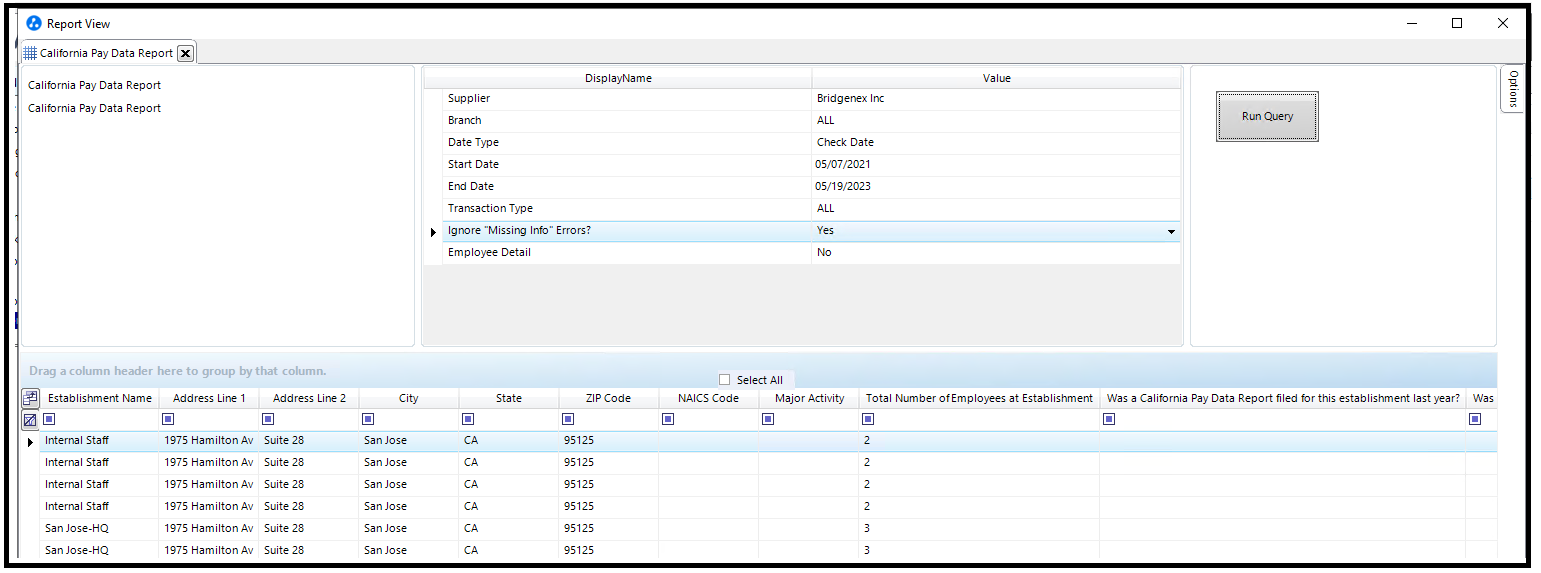Open the grid column chooser icon

click(x=30, y=398)
